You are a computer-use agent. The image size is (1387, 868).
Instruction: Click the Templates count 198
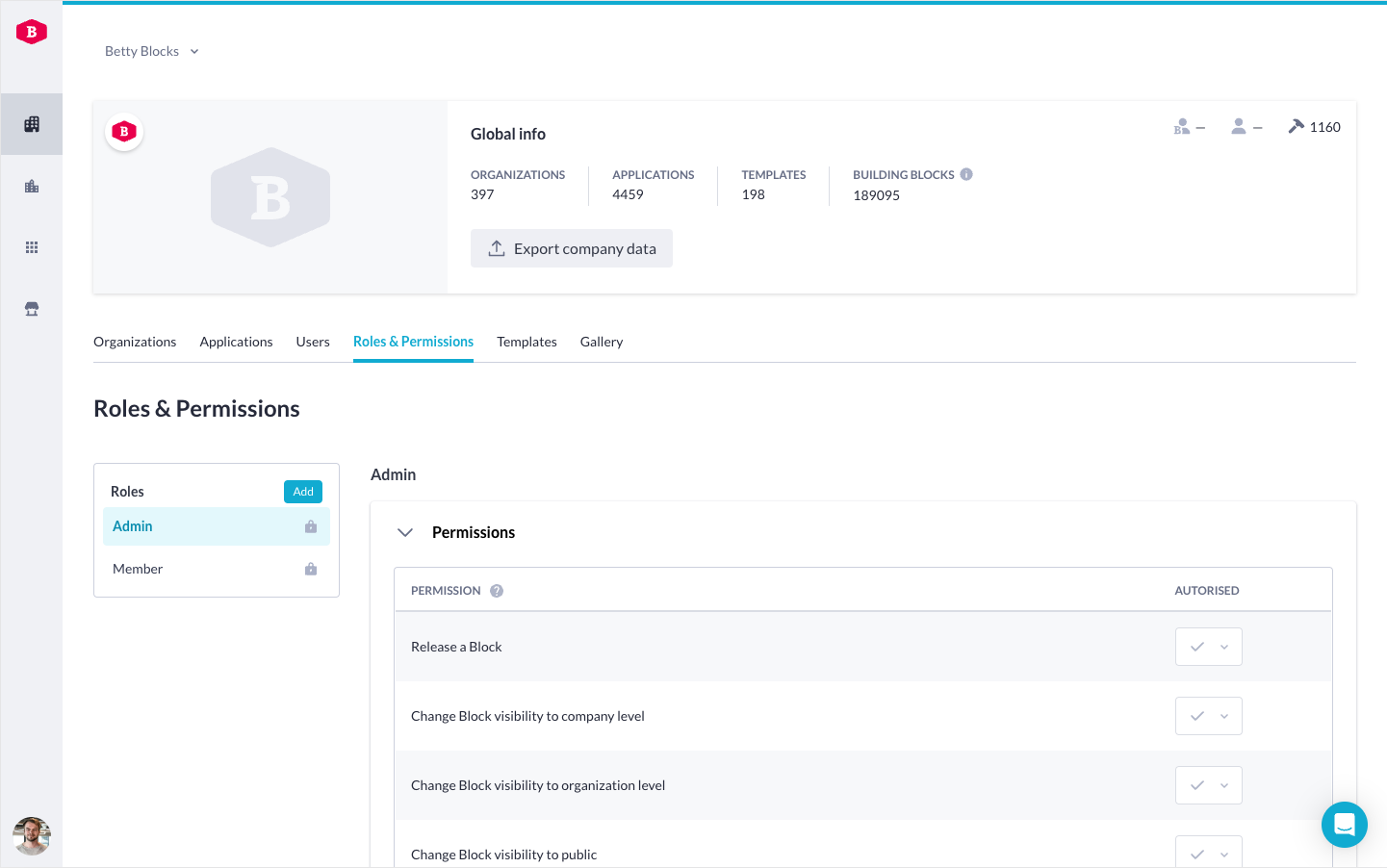pos(753,194)
